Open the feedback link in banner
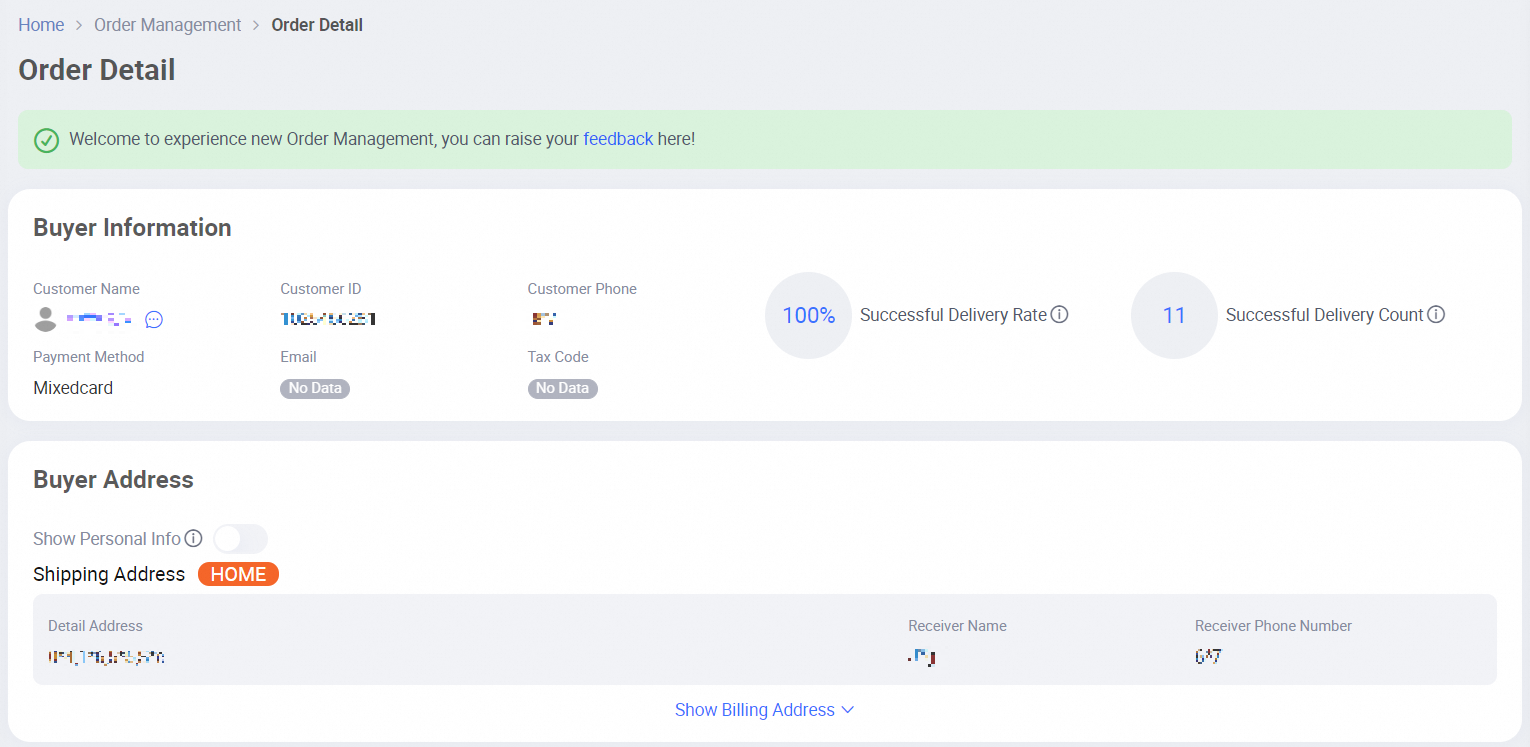 (618, 139)
